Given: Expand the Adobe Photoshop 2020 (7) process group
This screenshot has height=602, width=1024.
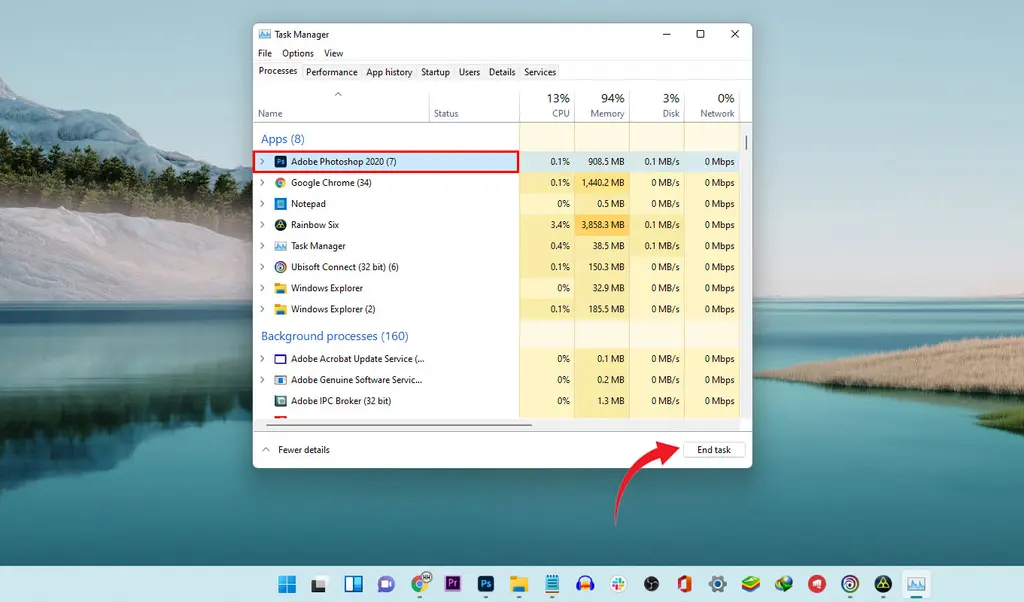Looking at the screenshot, I should pyautogui.click(x=263, y=161).
